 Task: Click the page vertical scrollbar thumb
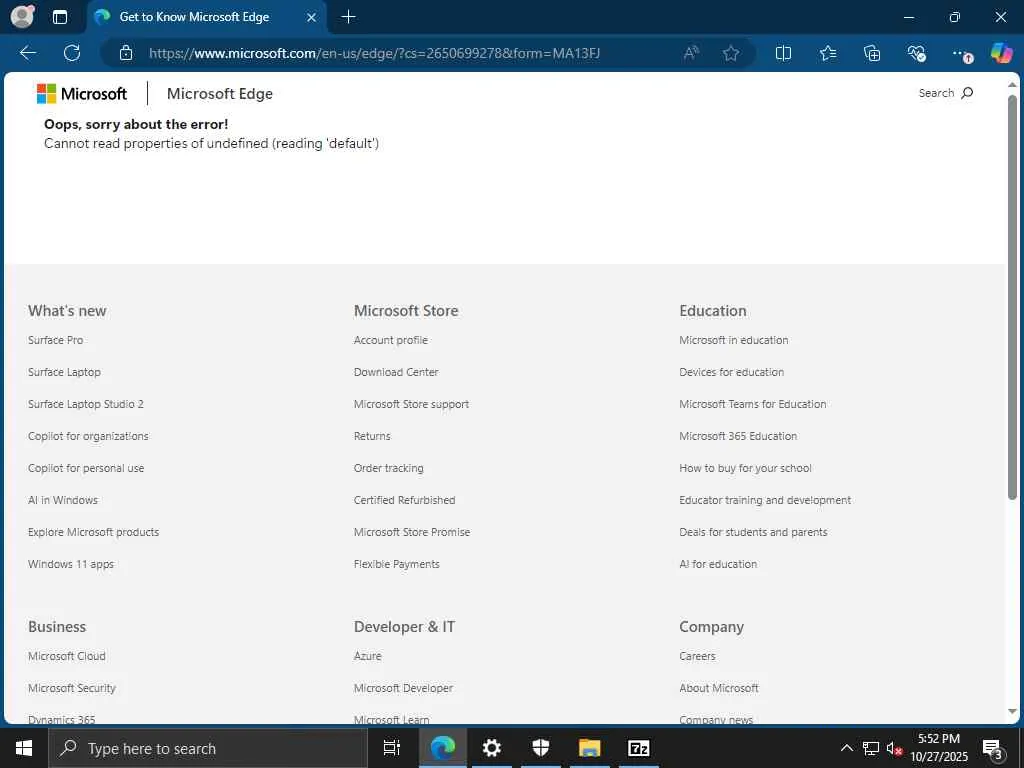pyautogui.click(x=1012, y=297)
